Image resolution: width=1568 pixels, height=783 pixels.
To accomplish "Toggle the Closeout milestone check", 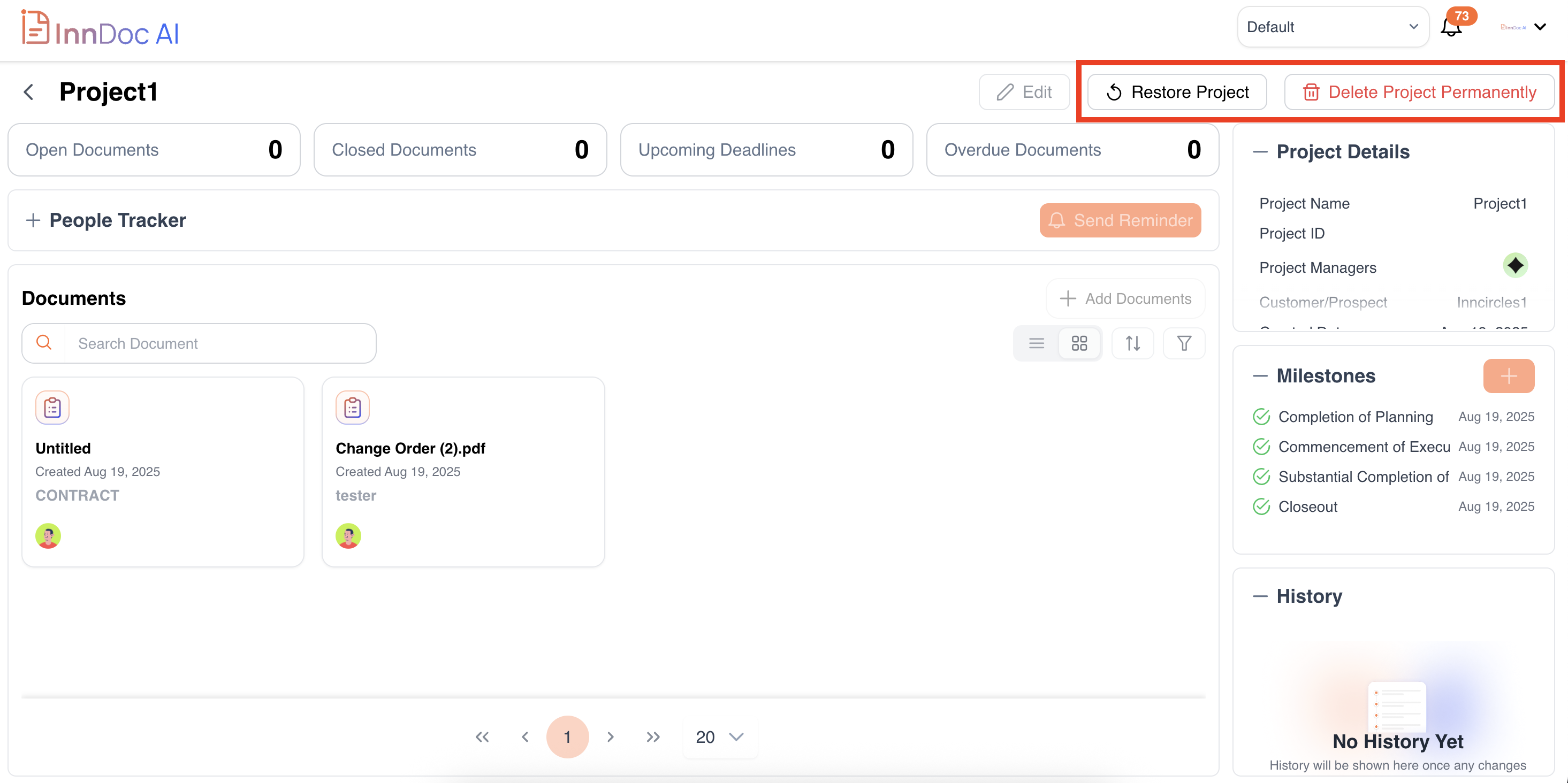I will pyautogui.click(x=1261, y=507).
